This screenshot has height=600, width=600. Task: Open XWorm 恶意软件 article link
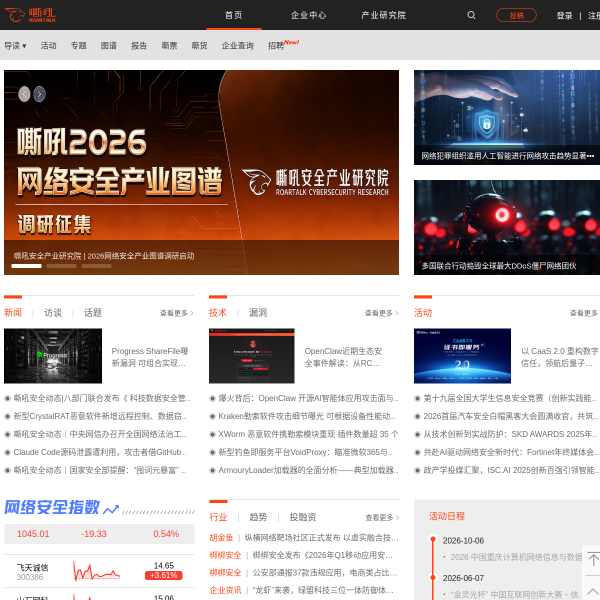coord(308,434)
